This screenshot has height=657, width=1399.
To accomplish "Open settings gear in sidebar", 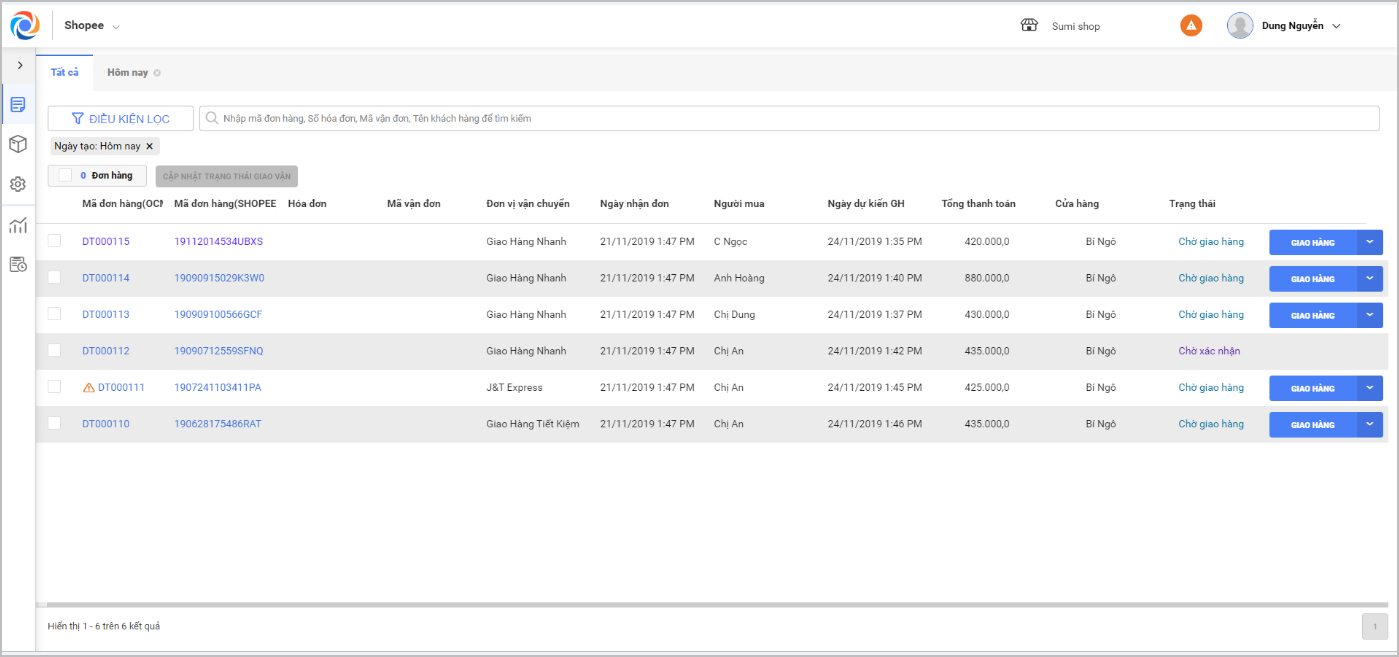I will [x=18, y=184].
